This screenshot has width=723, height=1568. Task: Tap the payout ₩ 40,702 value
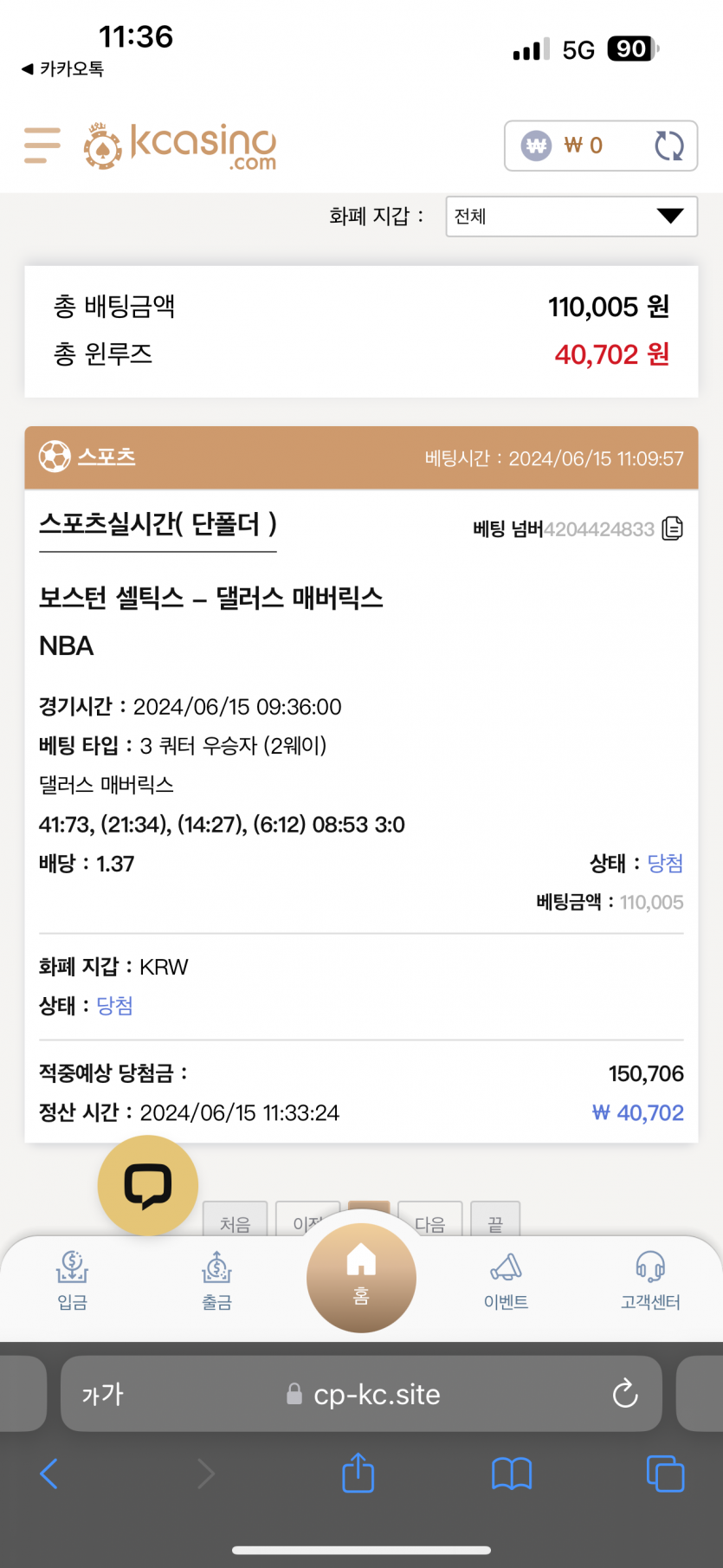click(638, 1112)
